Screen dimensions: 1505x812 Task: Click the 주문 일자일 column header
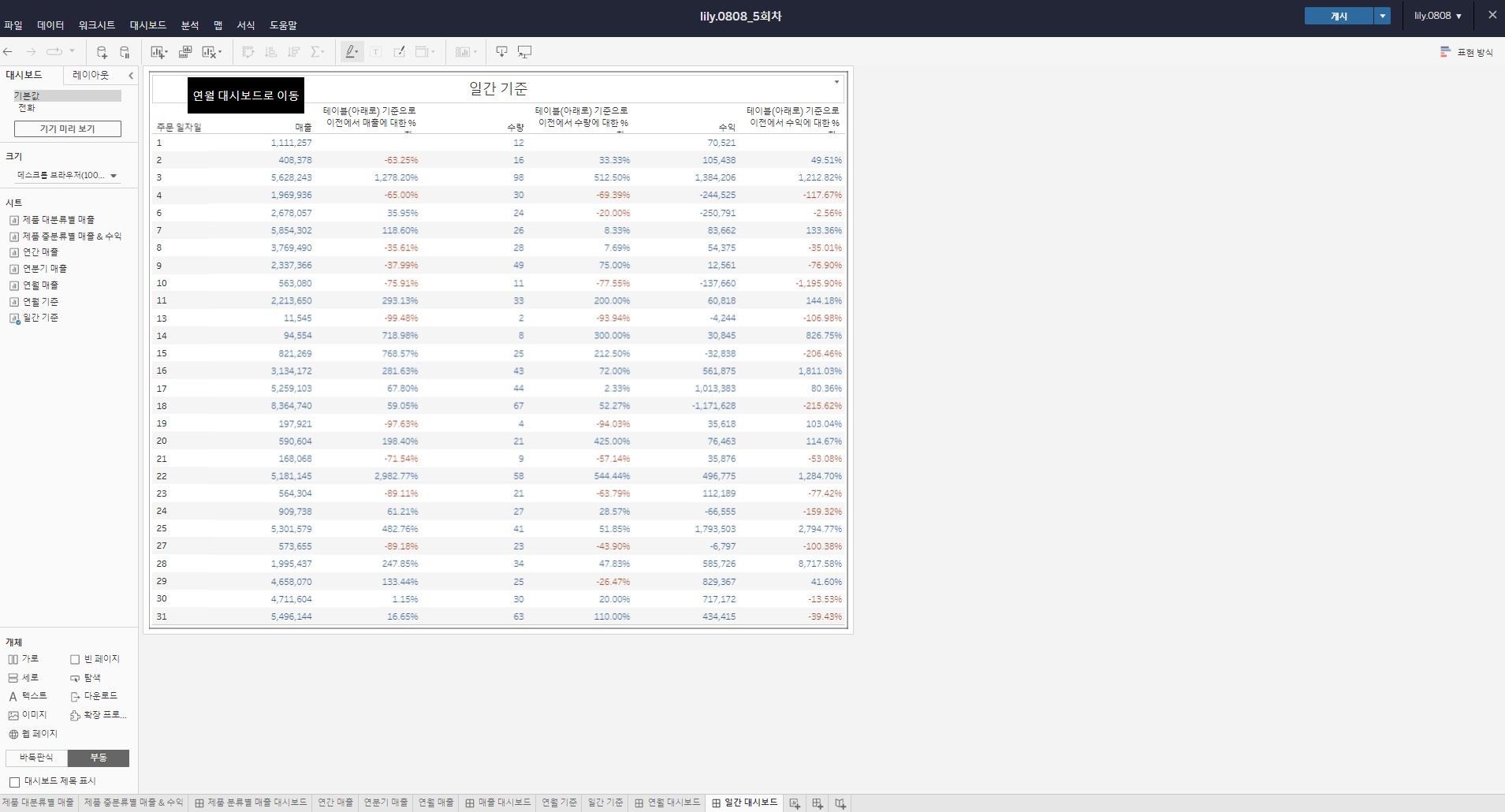tap(179, 127)
